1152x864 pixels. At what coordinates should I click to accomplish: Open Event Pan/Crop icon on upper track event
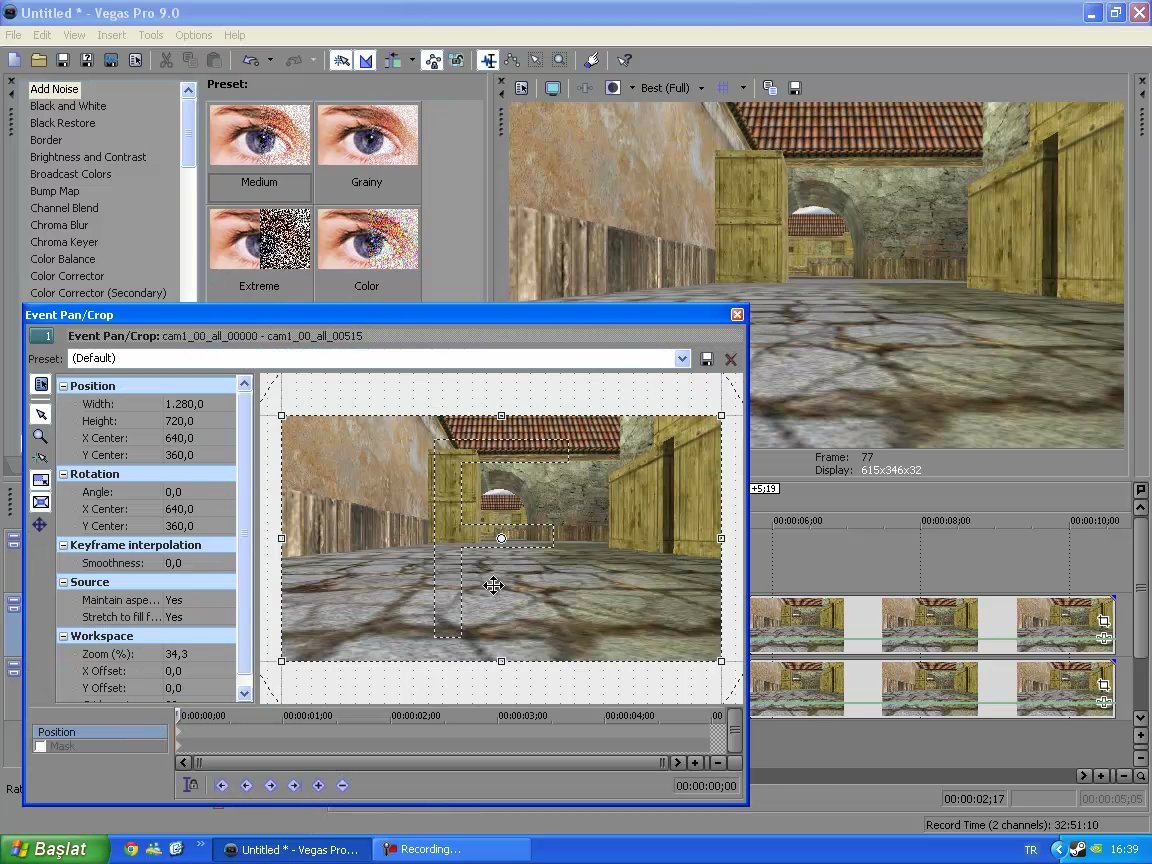(1104, 621)
